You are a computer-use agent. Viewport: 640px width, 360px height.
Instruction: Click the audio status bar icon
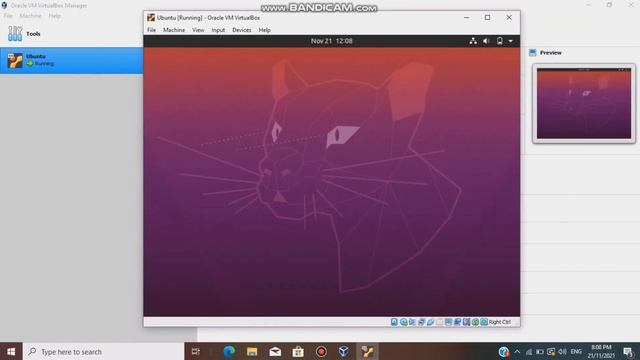pyautogui.click(x=412, y=322)
